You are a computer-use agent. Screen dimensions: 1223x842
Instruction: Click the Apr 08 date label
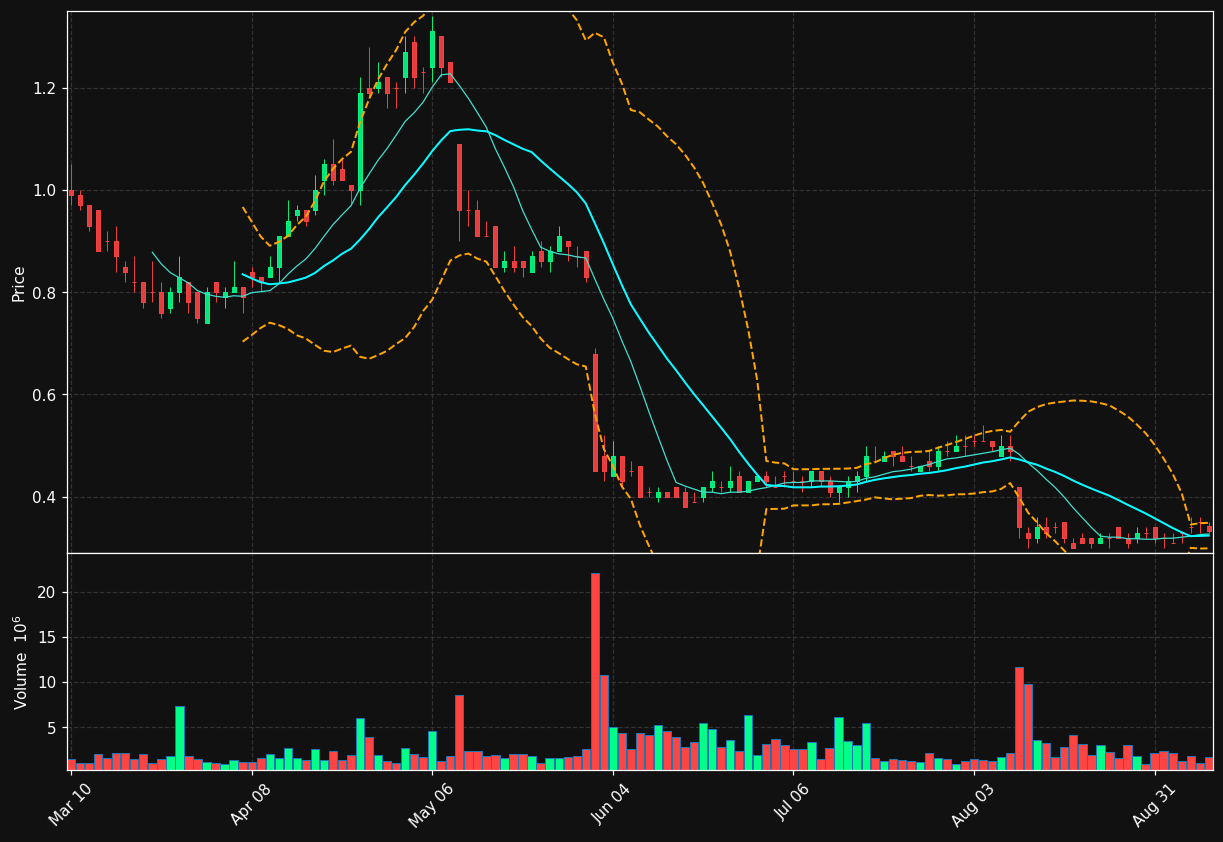click(251, 805)
